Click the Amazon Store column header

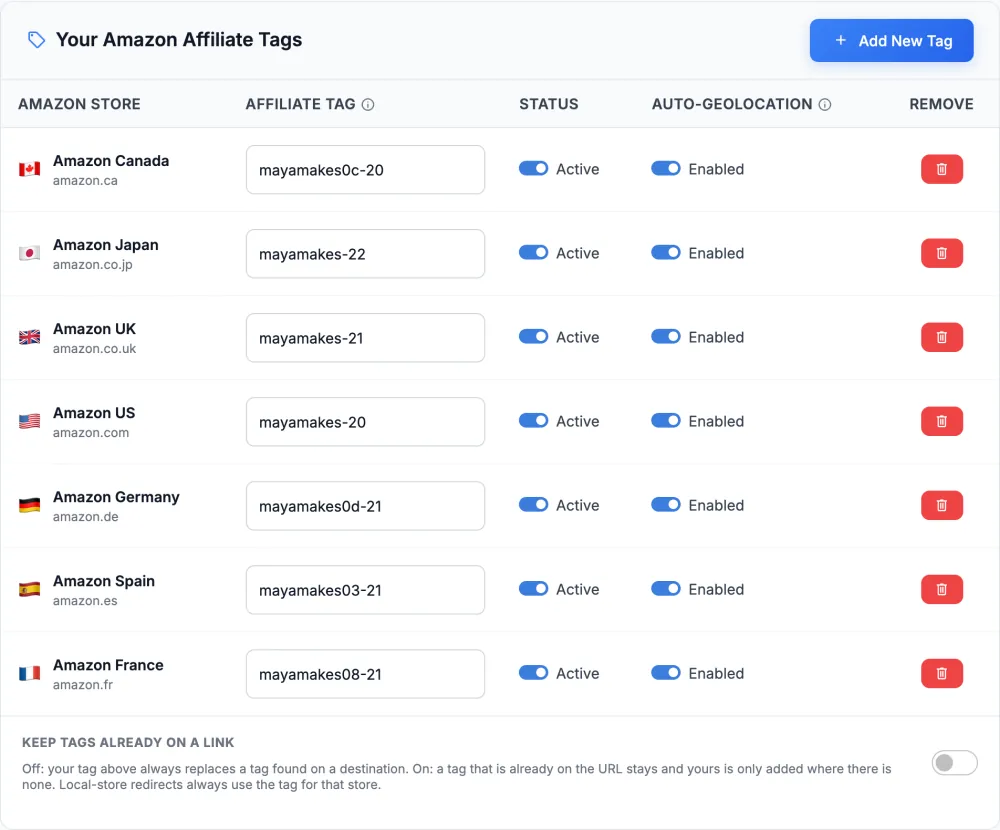coord(79,104)
